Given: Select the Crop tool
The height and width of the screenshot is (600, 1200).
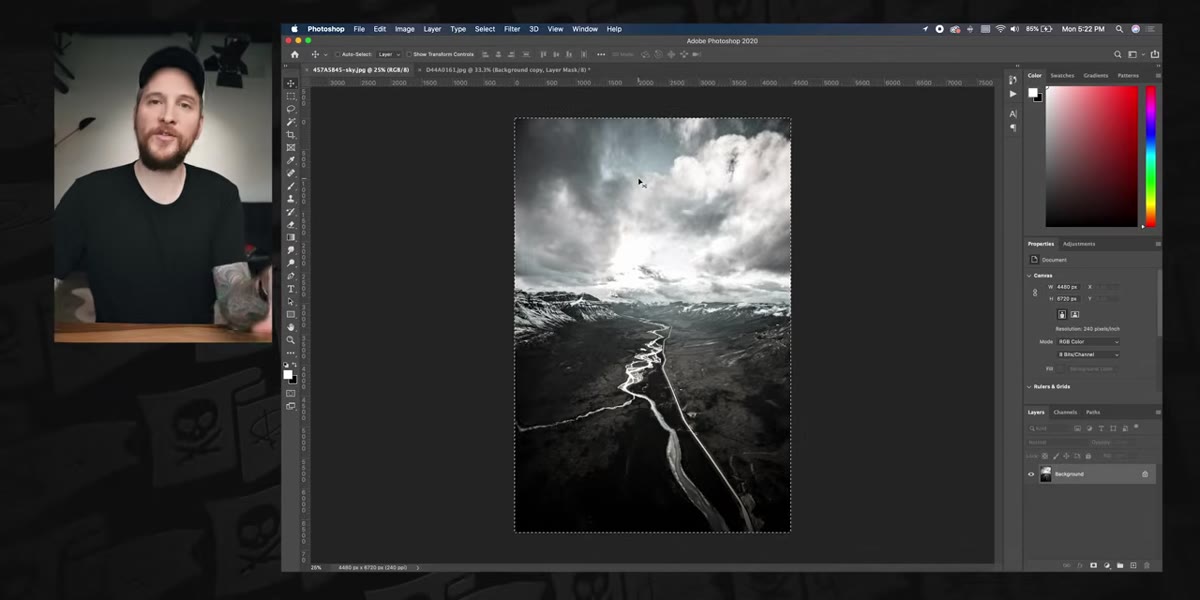Looking at the screenshot, I should (x=291, y=135).
